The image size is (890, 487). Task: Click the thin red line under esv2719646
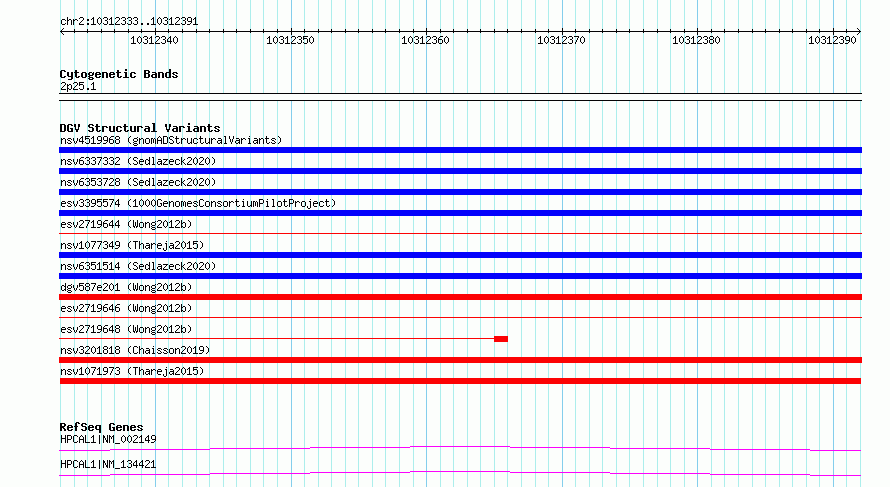tap(460, 317)
